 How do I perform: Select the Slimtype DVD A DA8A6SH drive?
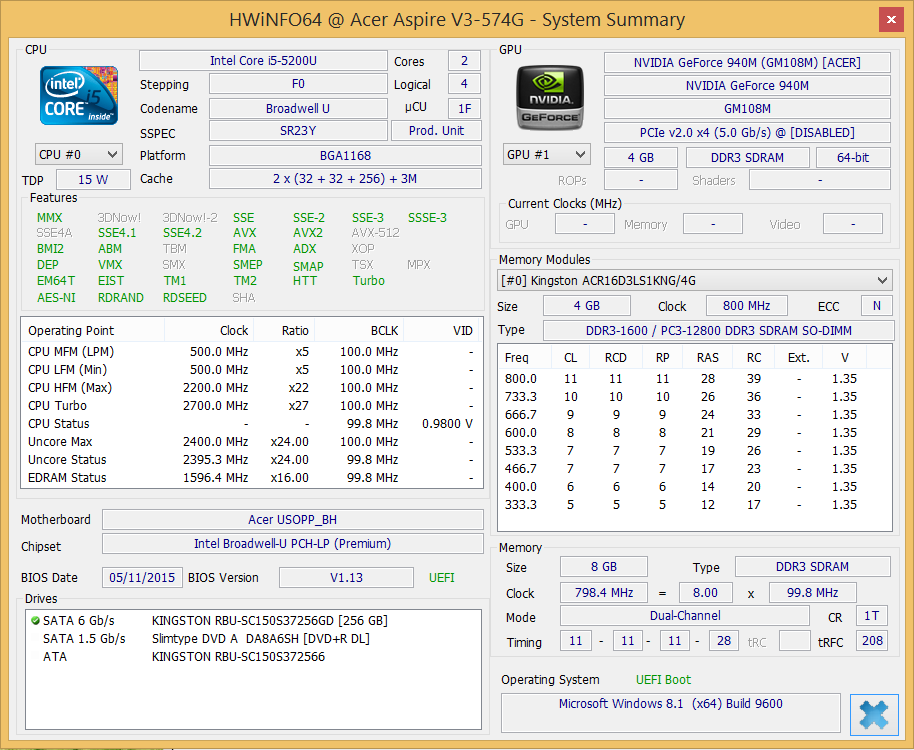coord(252,639)
